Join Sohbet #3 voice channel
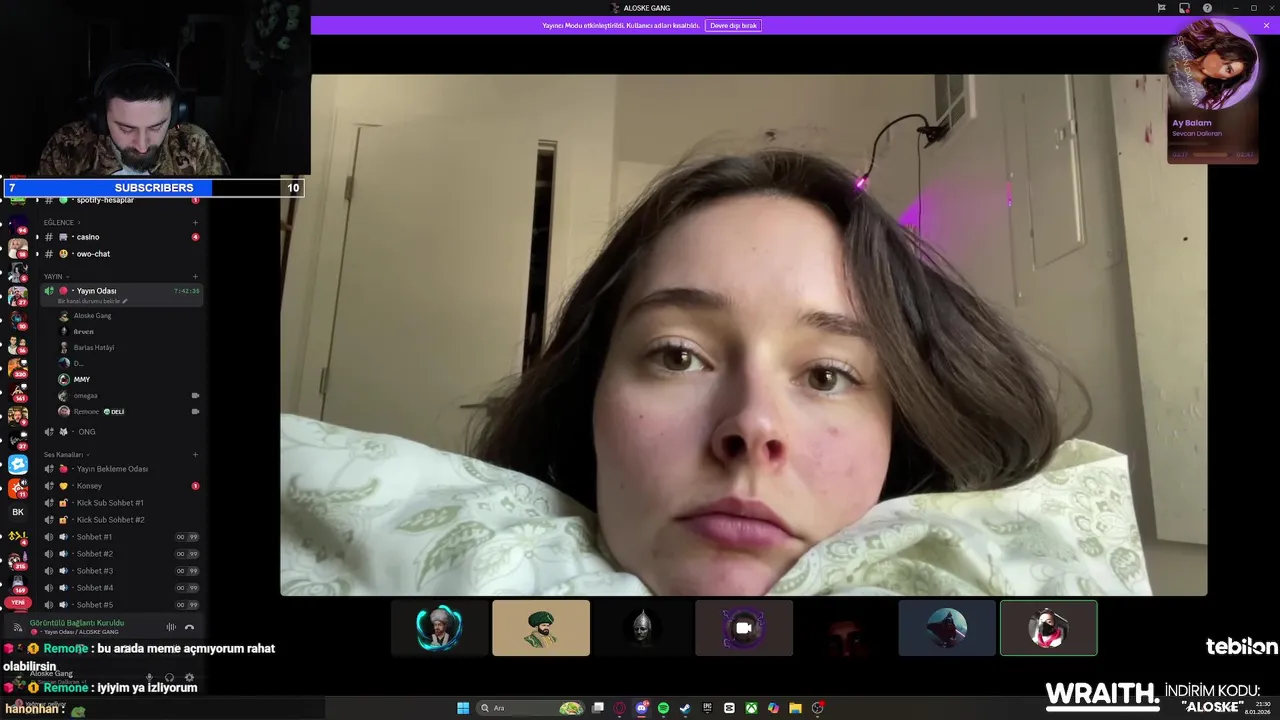The width and height of the screenshot is (1280, 720). click(x=121, y=571)
